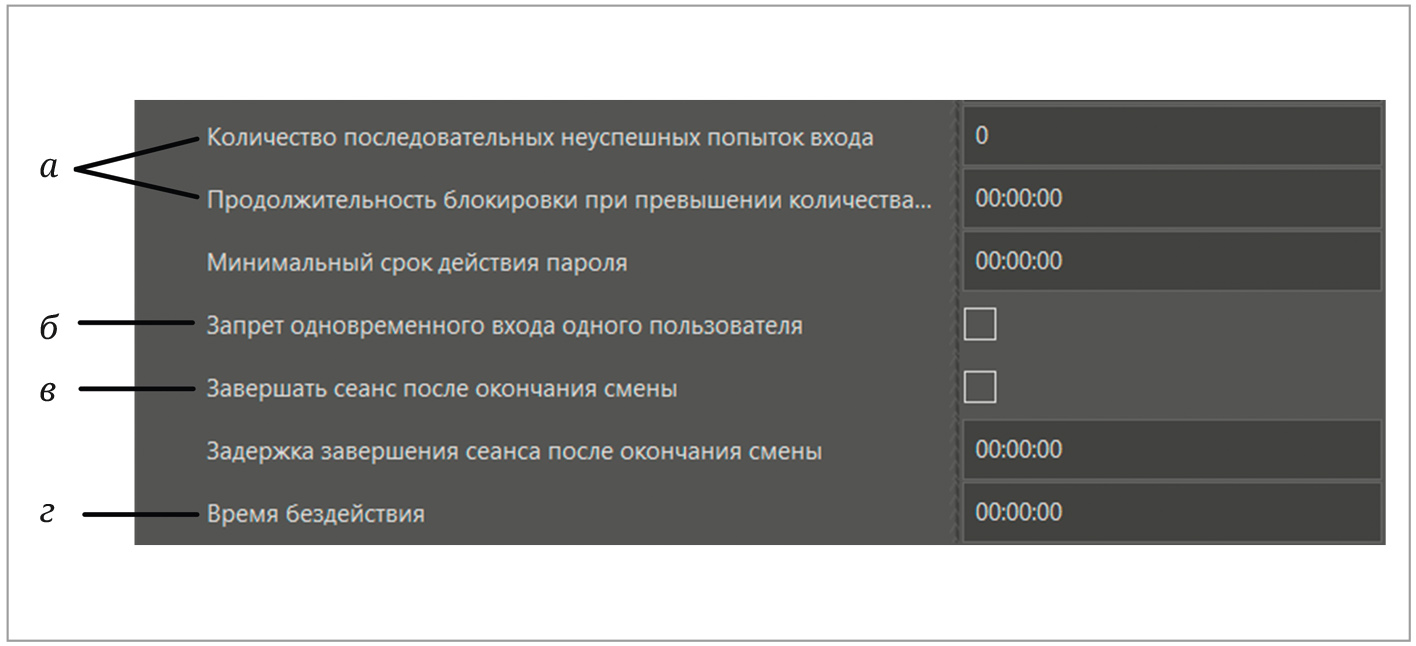This screenshot has width=1416, height=646.
Task: Select the Продолжительность блокировки при превышении label
Action: pos(568,199)
